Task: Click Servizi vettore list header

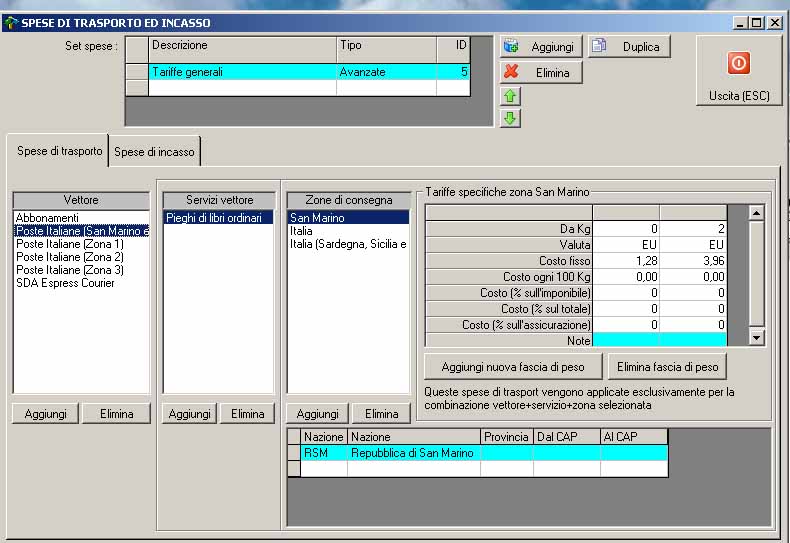Action: click(219, 200)
